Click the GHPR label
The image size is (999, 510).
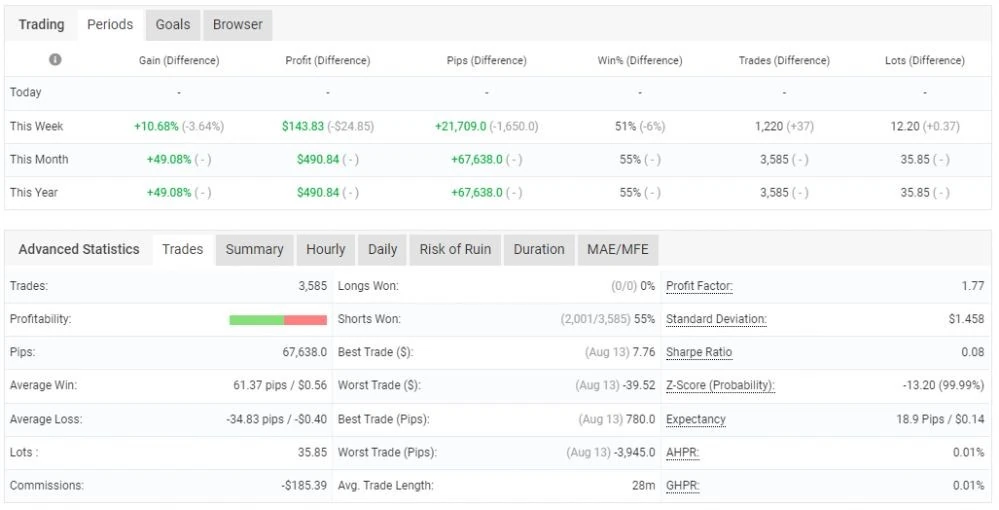coord(682,486)
